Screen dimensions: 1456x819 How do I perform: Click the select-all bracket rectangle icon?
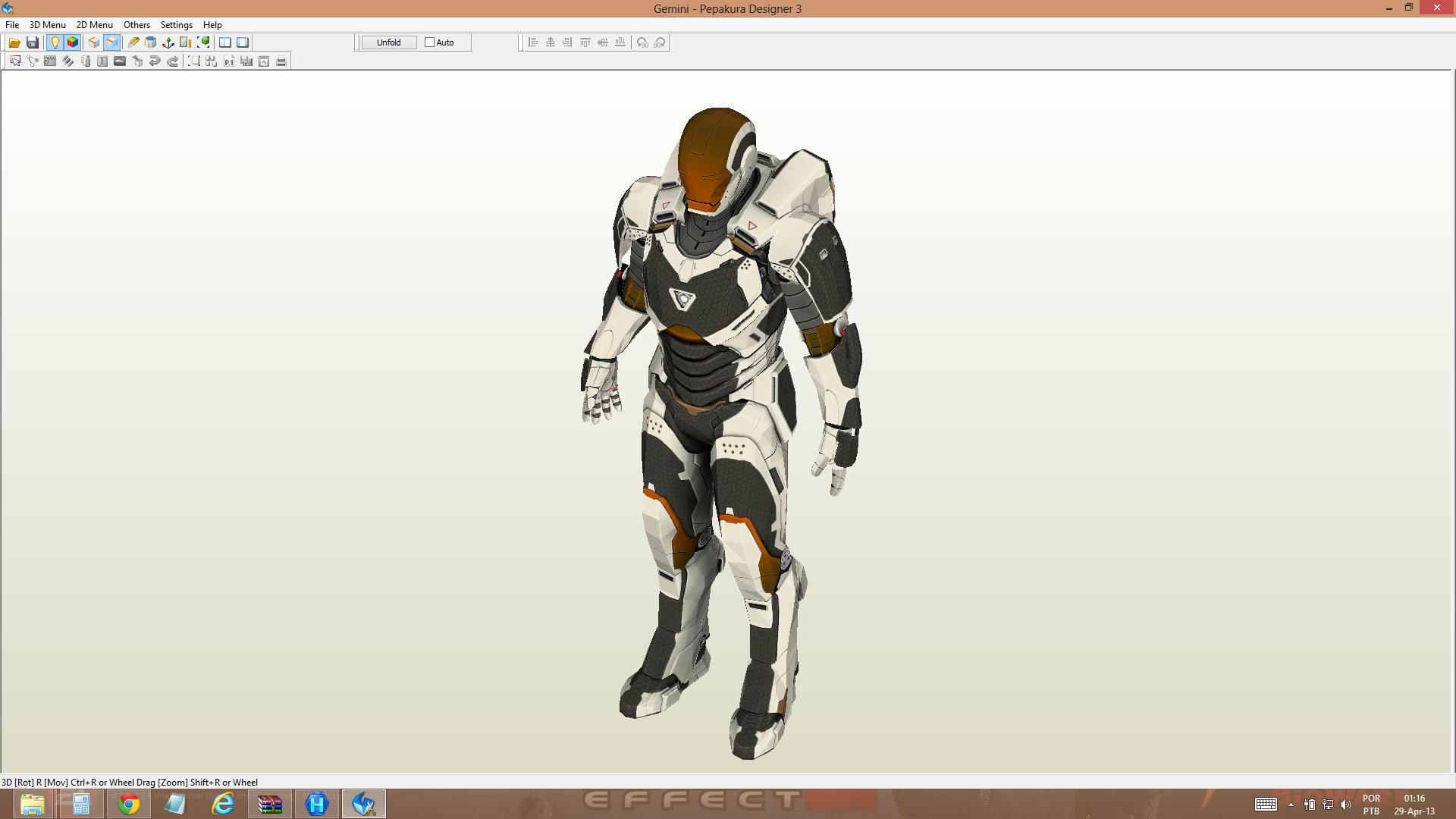(194, 61)
